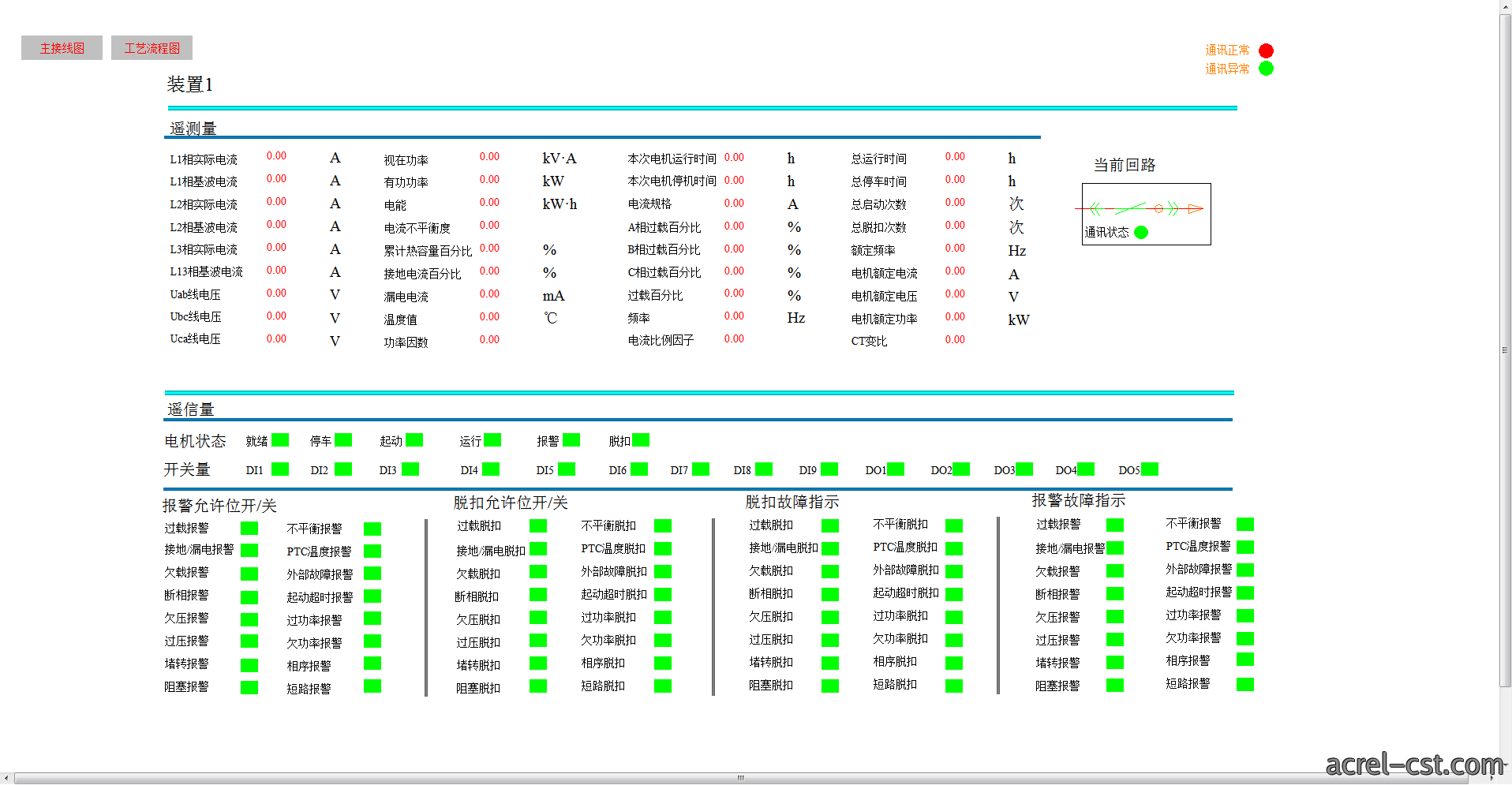This screenshot has width=1512, height=785.
Task: Click the L1相实际电流 value field
Action: [276, 156]
